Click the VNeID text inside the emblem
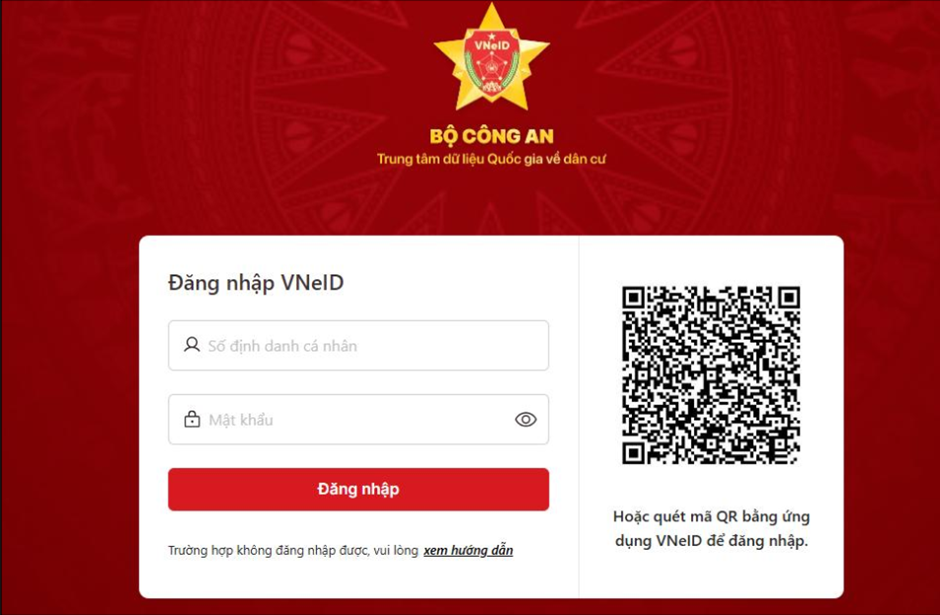Screen dimensions: 940x615 click(492, 46)
